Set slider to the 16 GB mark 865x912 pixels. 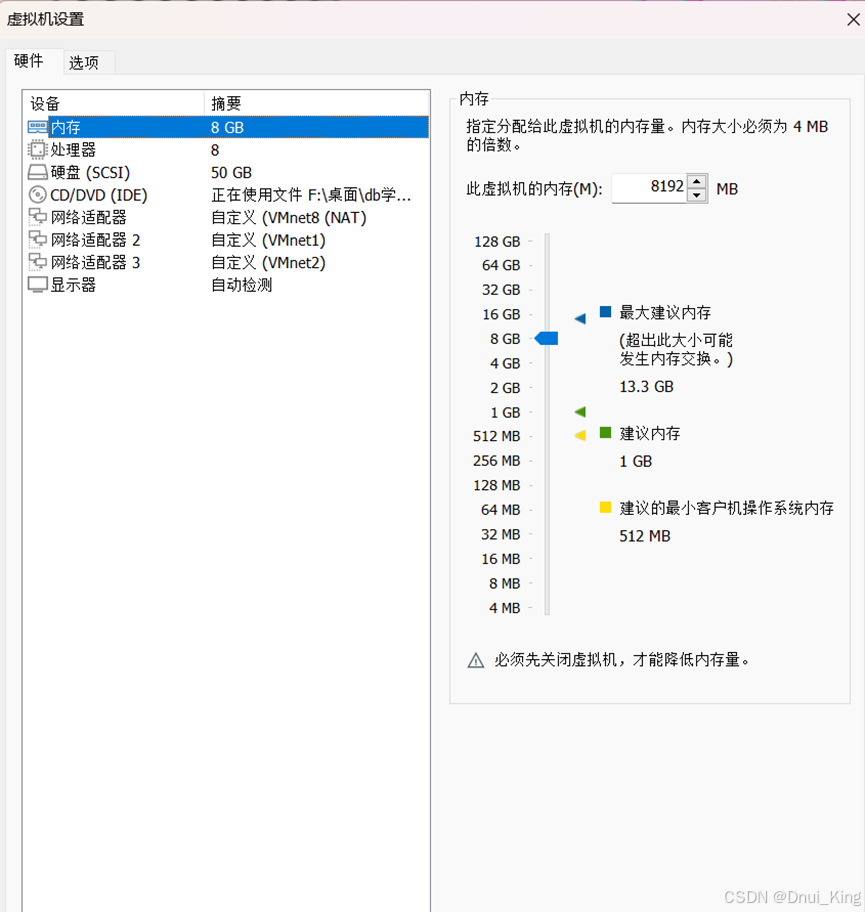click(547, 314)
